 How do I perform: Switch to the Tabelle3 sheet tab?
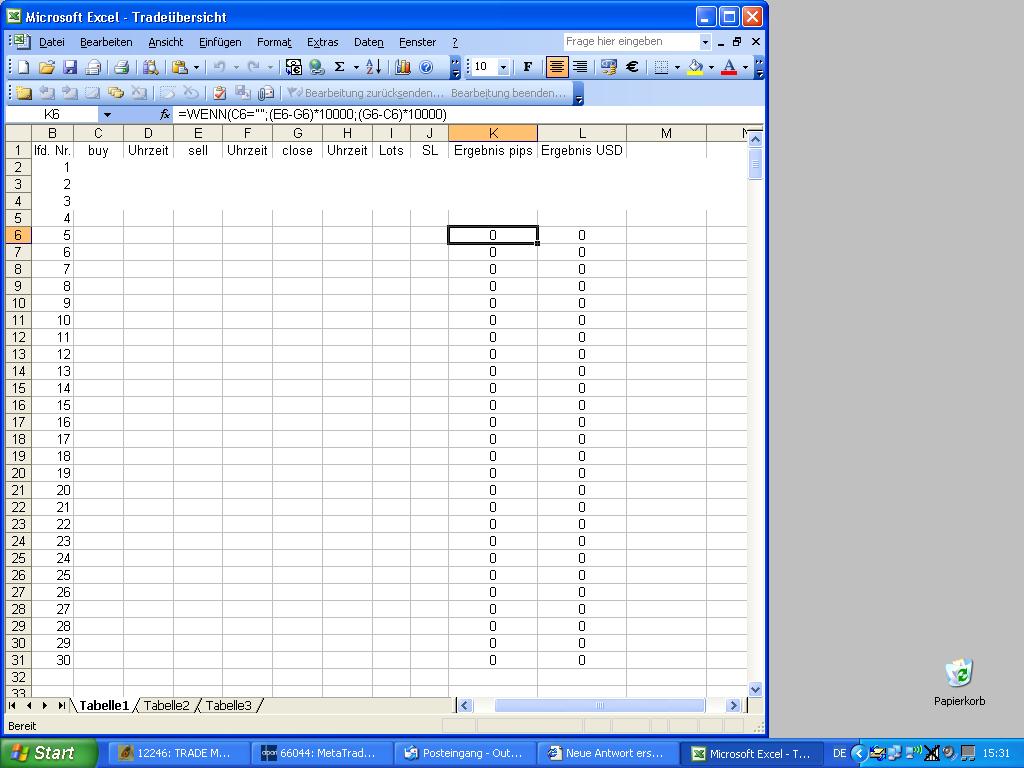click(x=229, y=705)
